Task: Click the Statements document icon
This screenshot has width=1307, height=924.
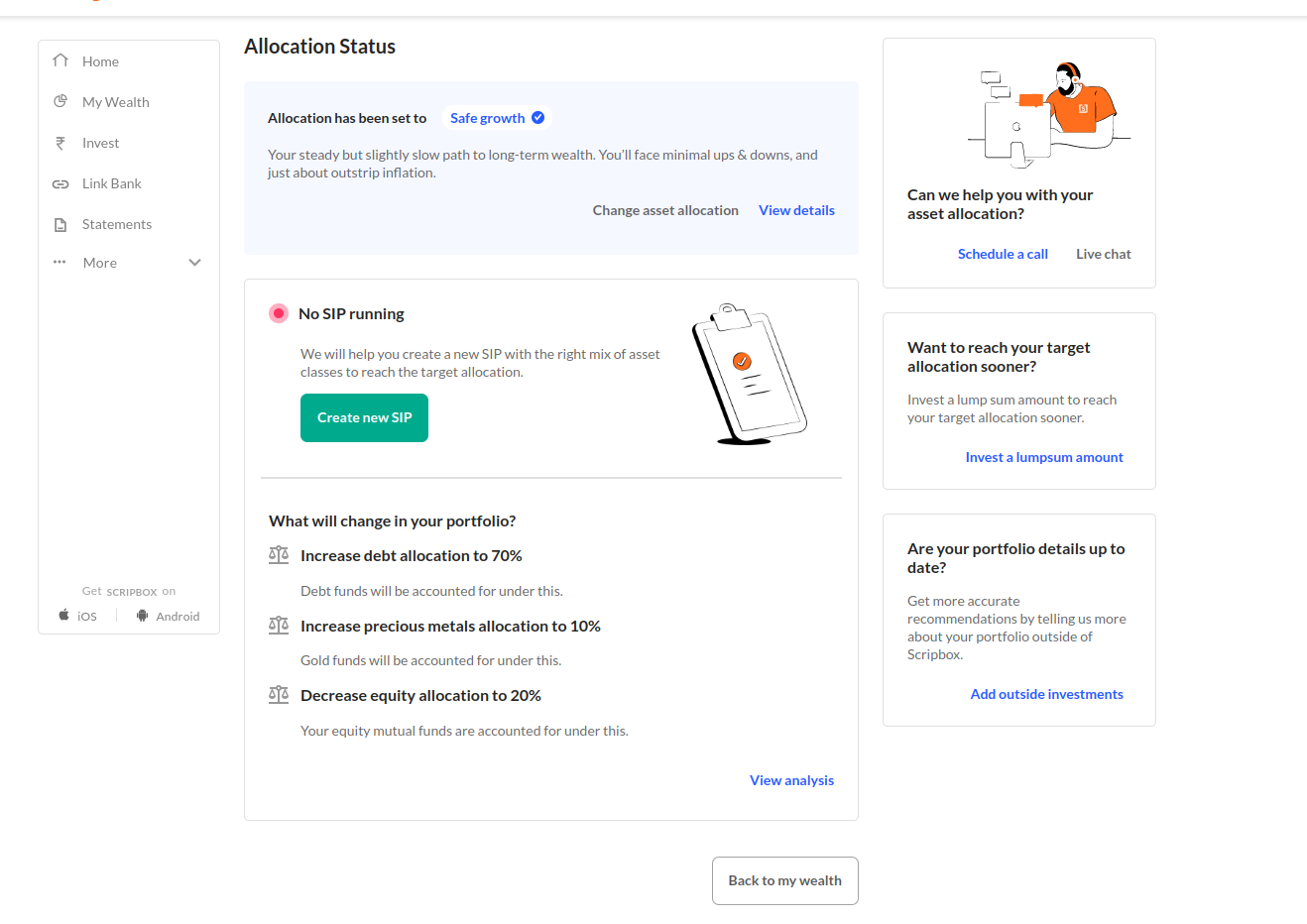Action: pos(60,224)
